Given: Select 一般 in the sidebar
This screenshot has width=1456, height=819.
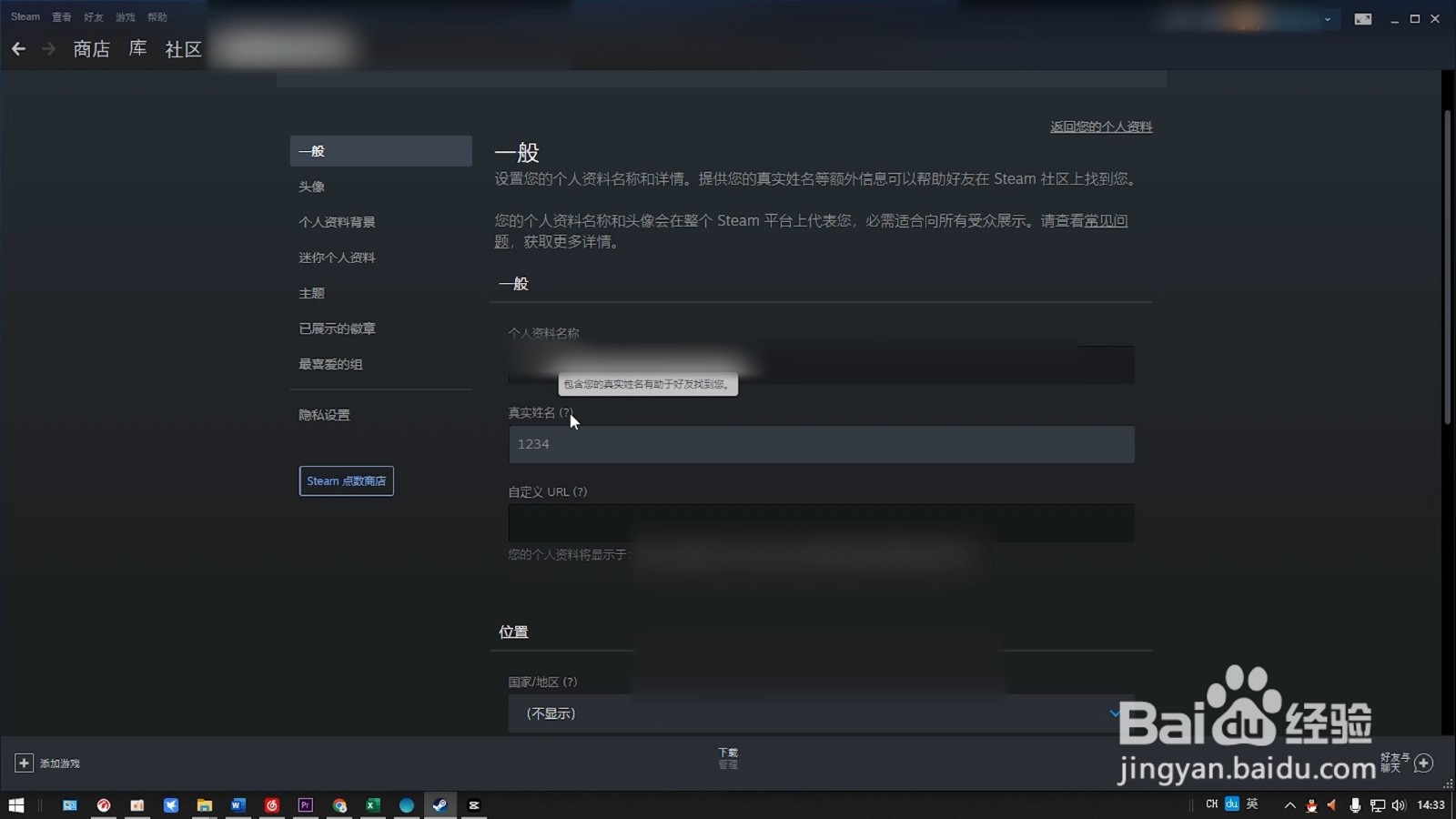Looking at the screenshot, I should pyautogui.click(x=380, y=151).
